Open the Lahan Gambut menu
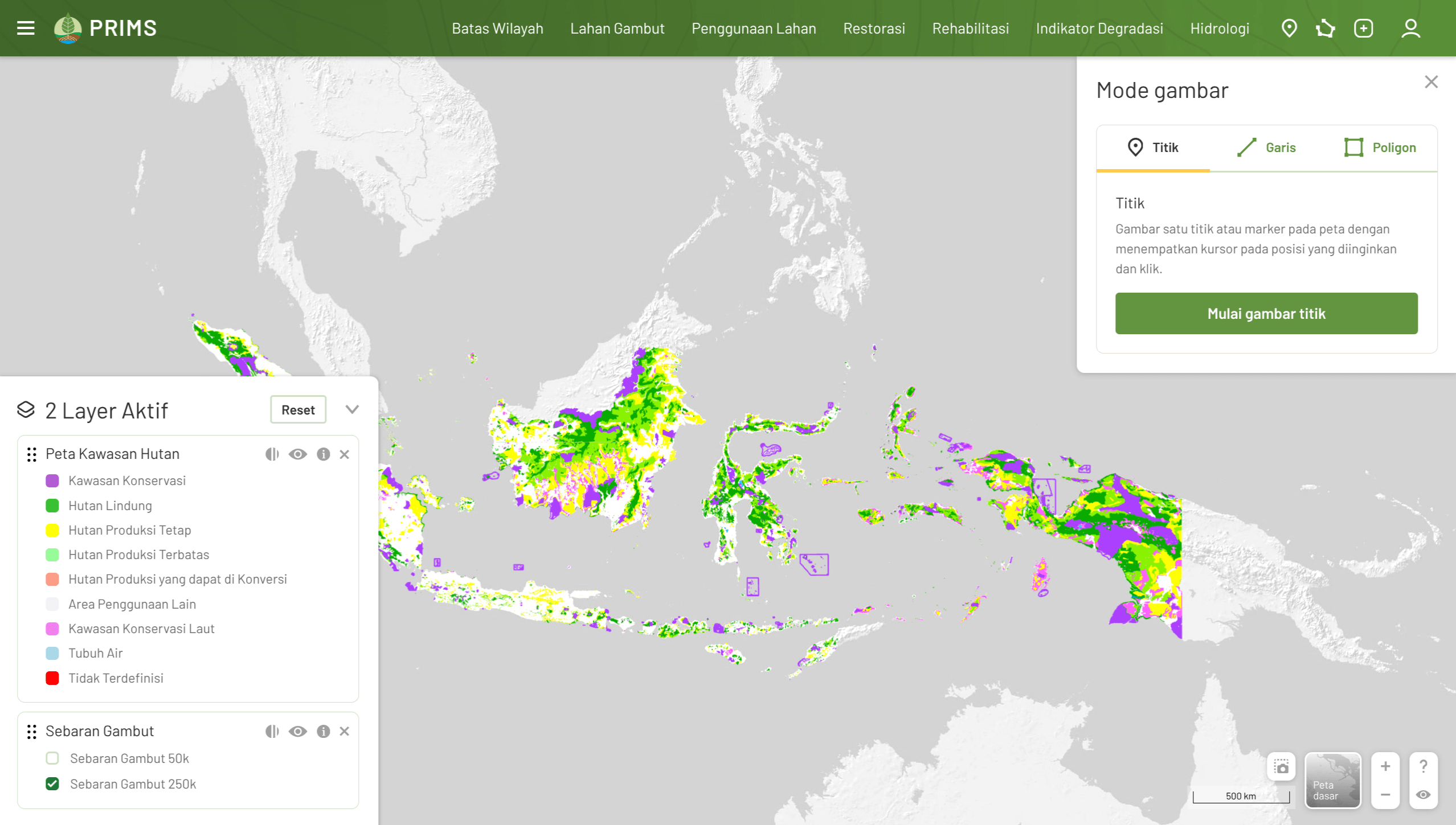 click(617, 28)
